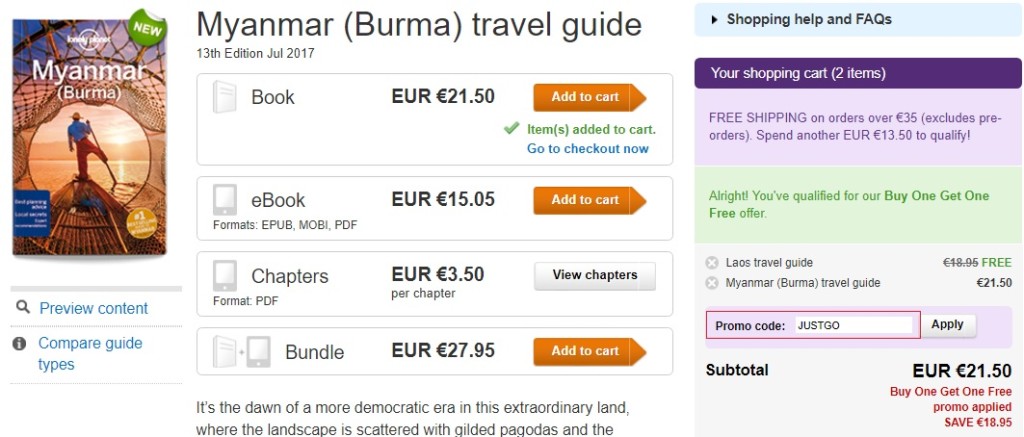The image size is (1024, 437).
Task: Click the Book format icon
Action: 225,97
